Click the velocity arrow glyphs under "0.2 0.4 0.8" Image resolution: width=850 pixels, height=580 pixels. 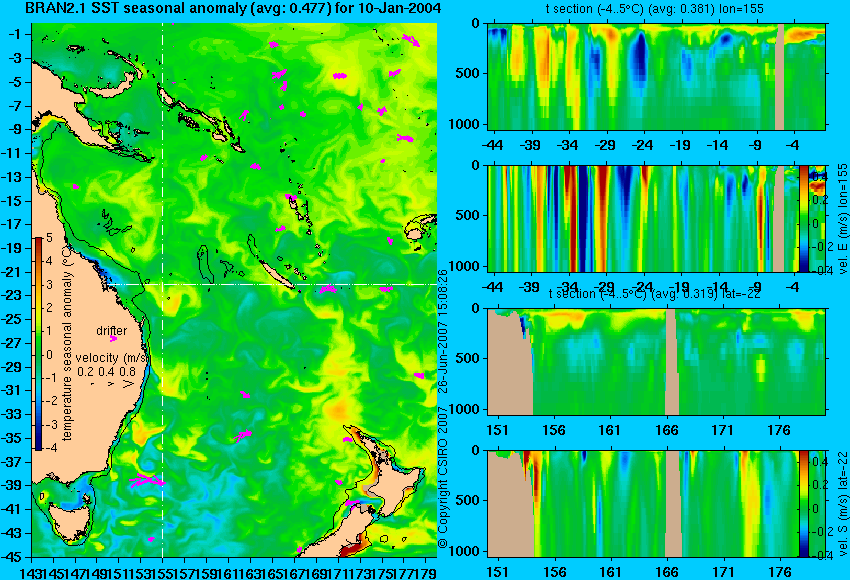(111, 384)
